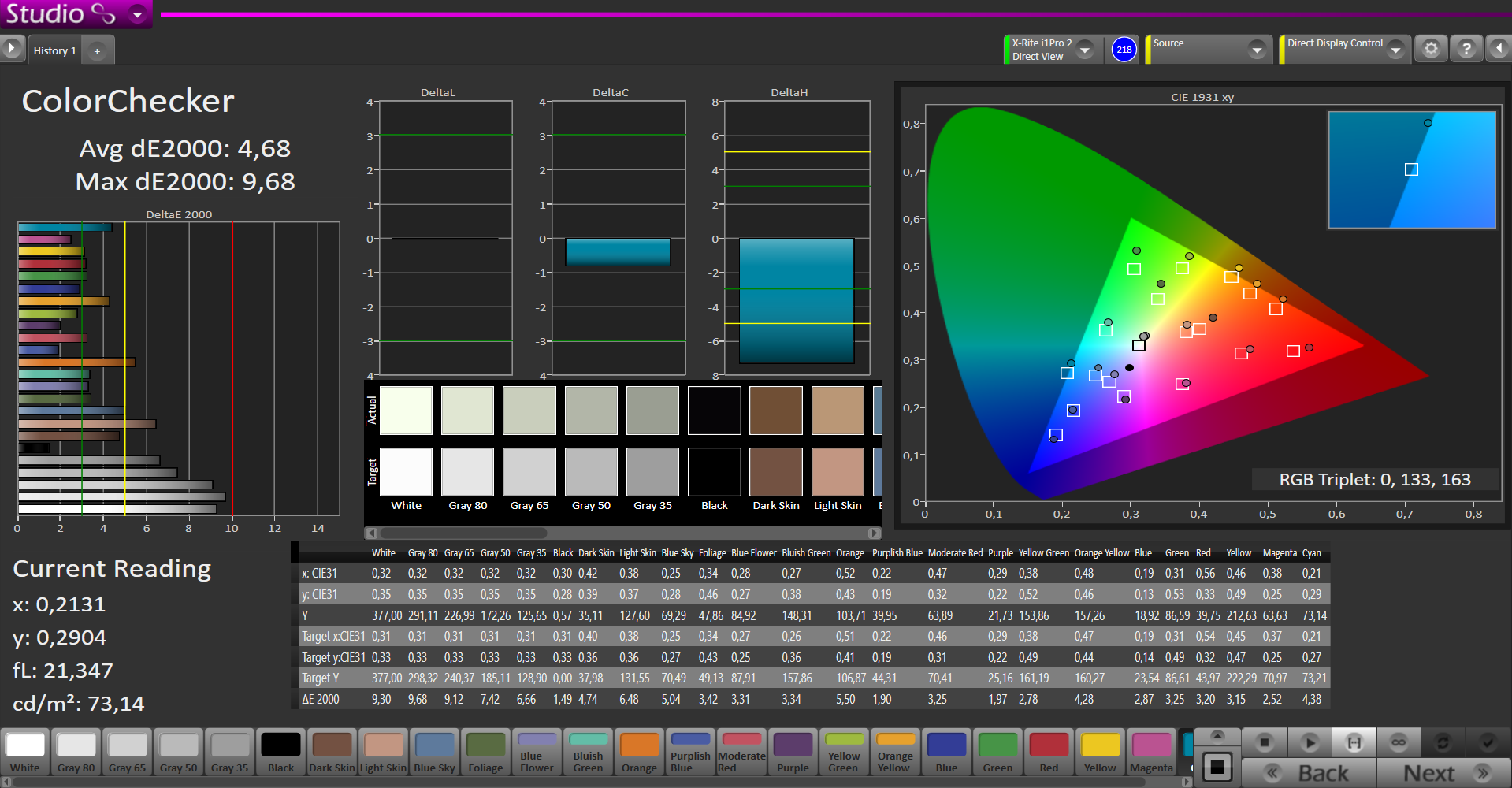Open the Studio main menu dropdown
The width and height of the screenshot is (1512, 788).
[x=138, y=14]
